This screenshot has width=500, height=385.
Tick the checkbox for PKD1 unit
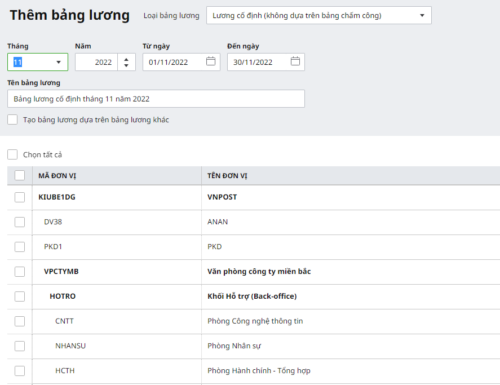(x=20, y=247)
